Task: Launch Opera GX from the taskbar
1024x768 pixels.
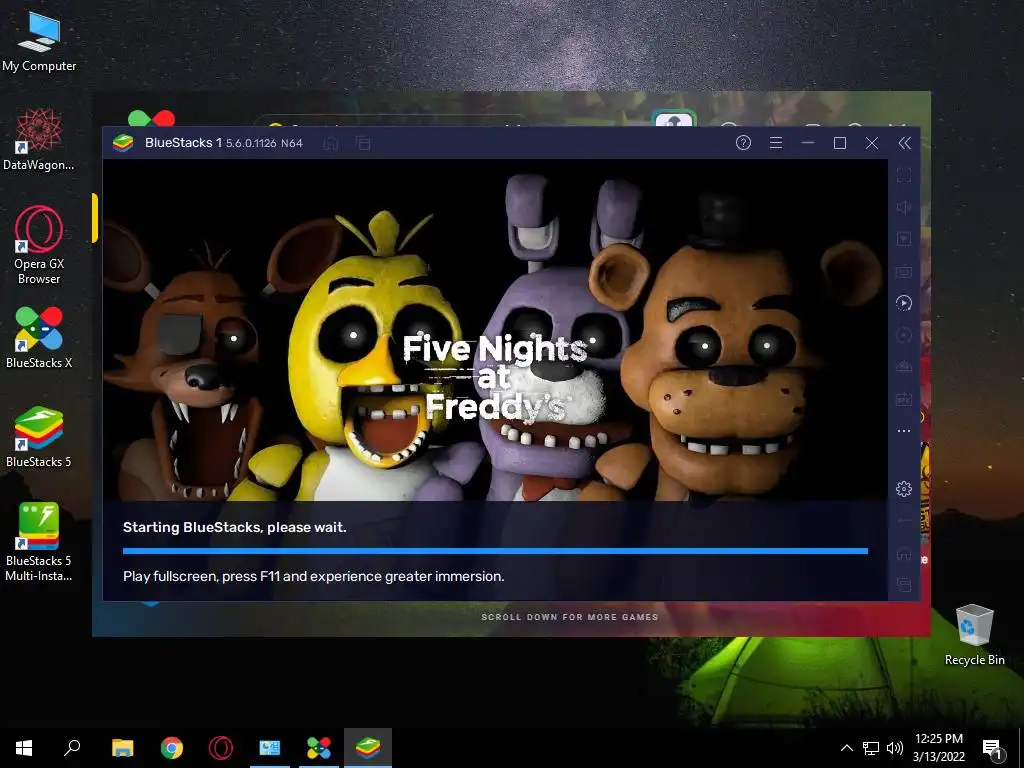Action: coord(221,748)
